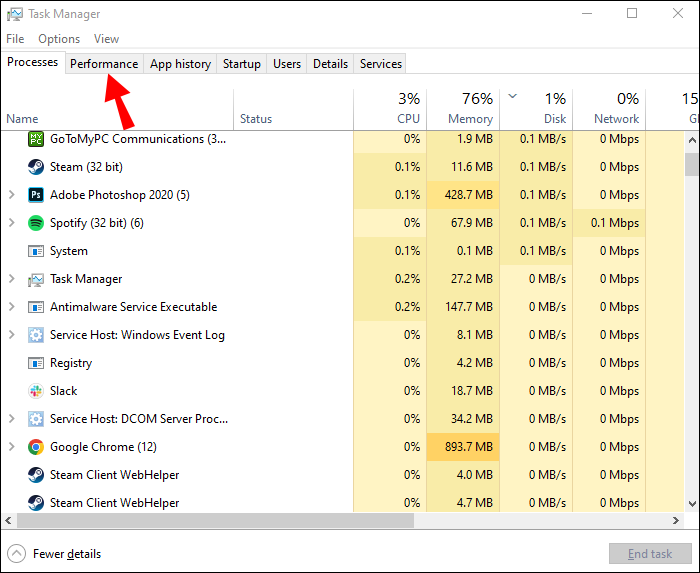
Task: Click the Adobe Photoshop 2020 icon
Action: 36,195
